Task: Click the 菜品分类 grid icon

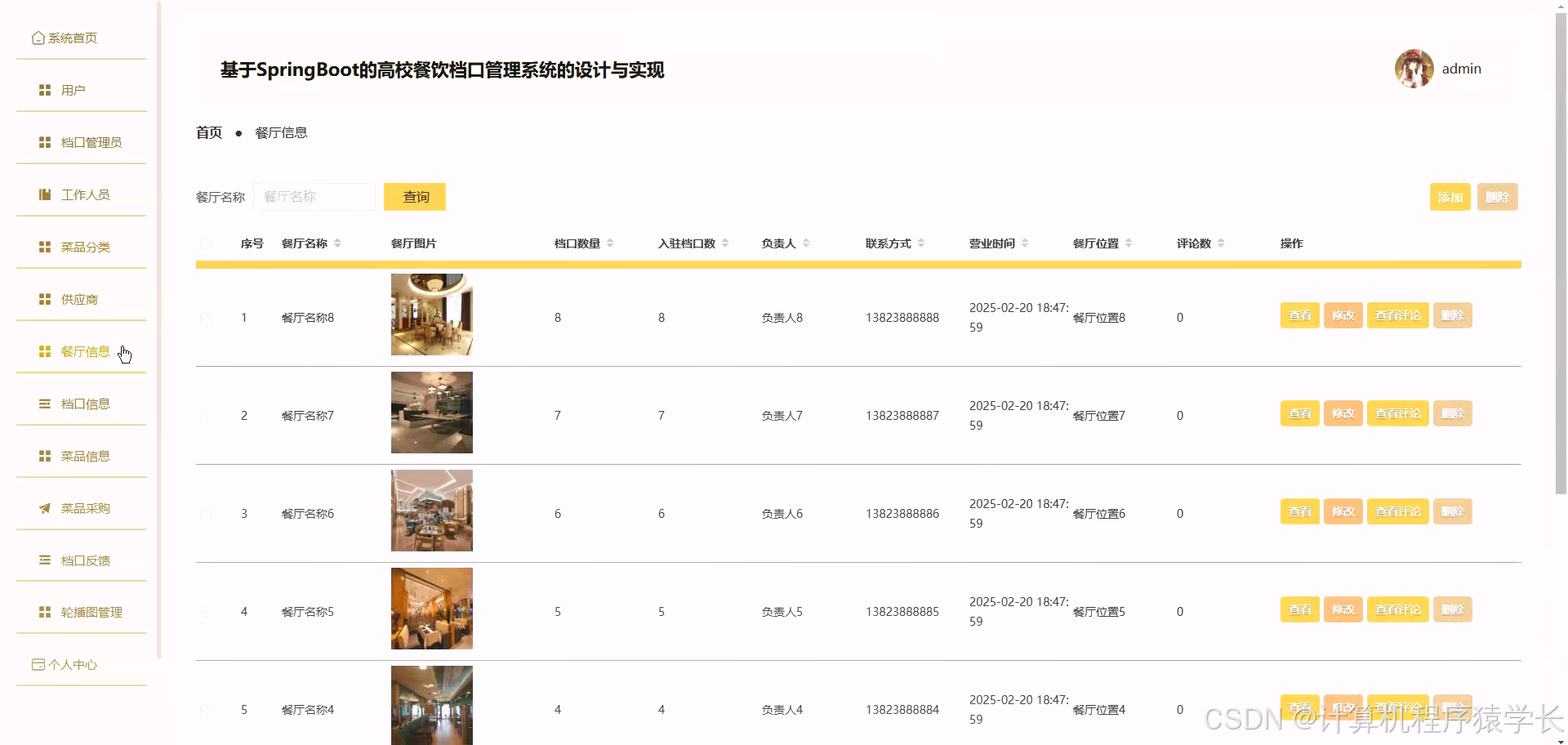Action: click(44, 247)
